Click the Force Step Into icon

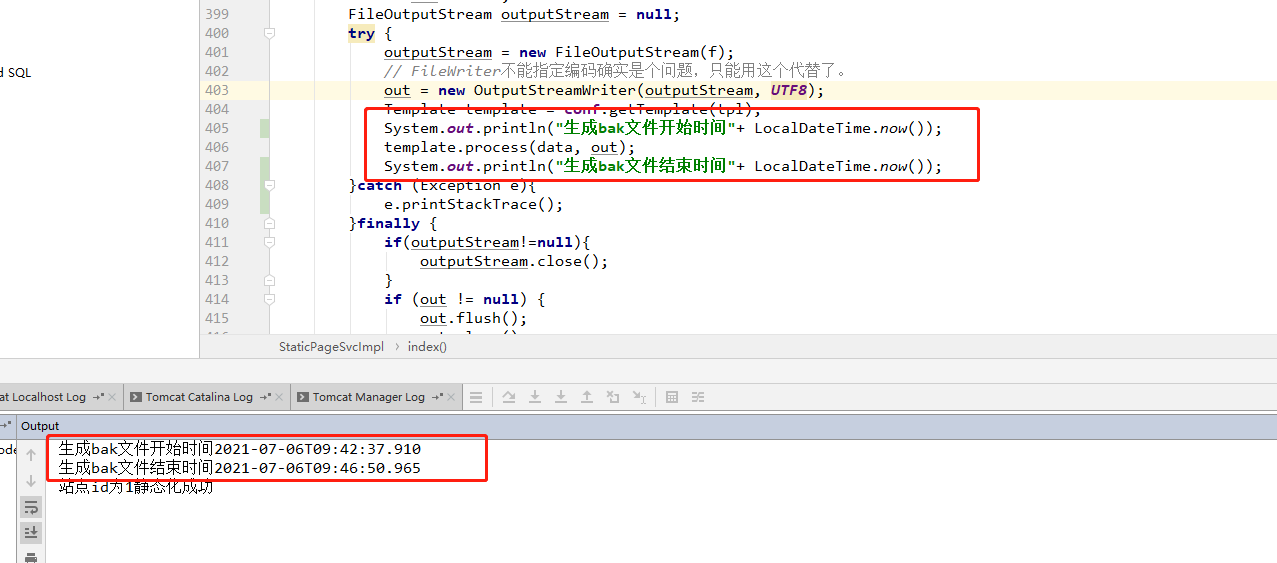tap(561, 397)
